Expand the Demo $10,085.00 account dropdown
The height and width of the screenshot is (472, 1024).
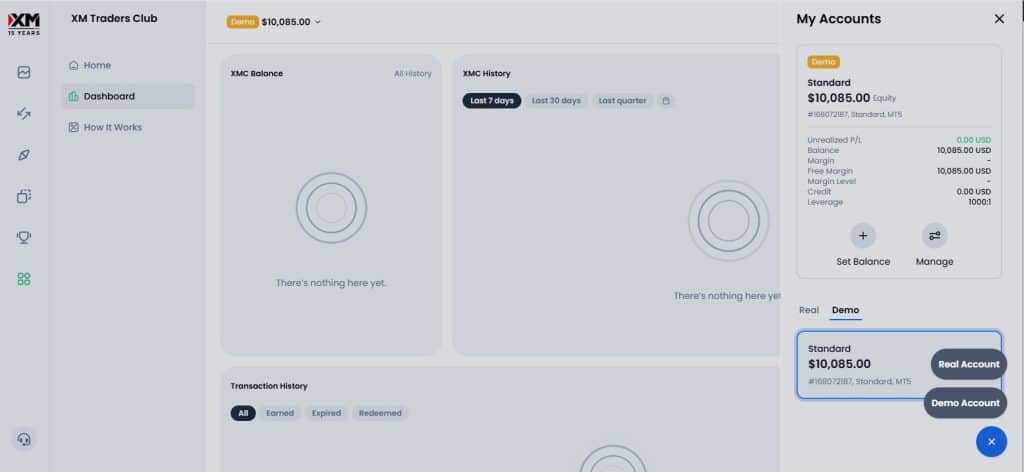[x=274, y=22]
